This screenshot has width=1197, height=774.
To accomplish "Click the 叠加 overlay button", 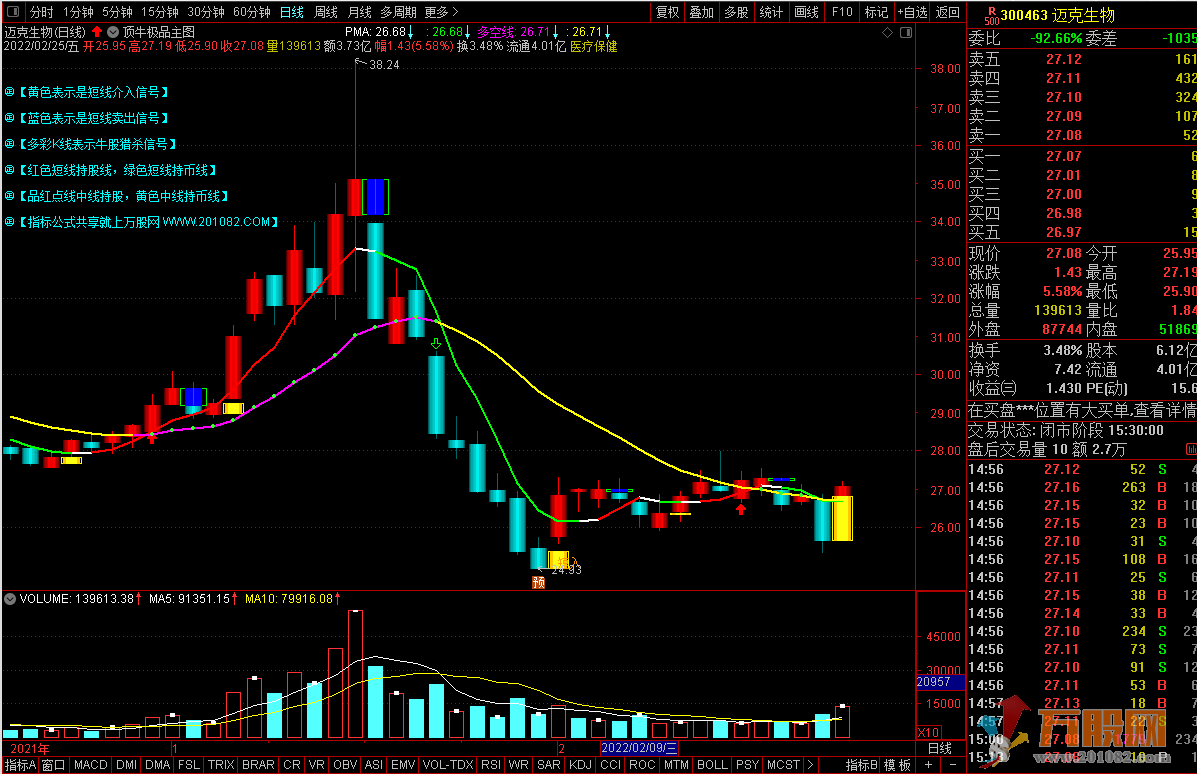I will pyautogui.click(x=702, y=12).
